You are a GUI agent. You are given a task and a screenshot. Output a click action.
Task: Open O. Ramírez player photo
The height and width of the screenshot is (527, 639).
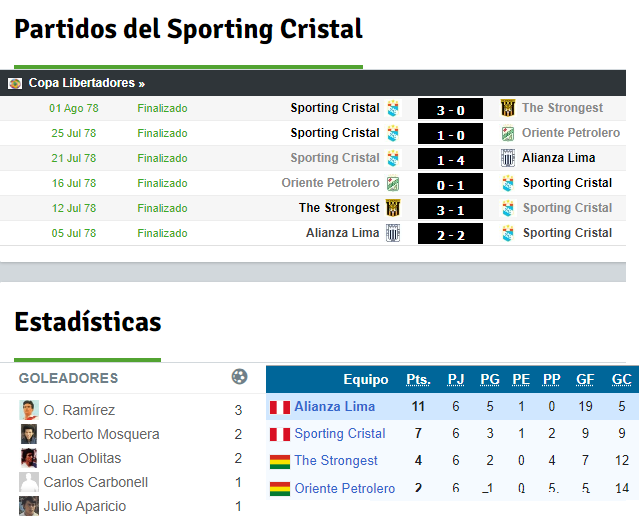point(29,410)
